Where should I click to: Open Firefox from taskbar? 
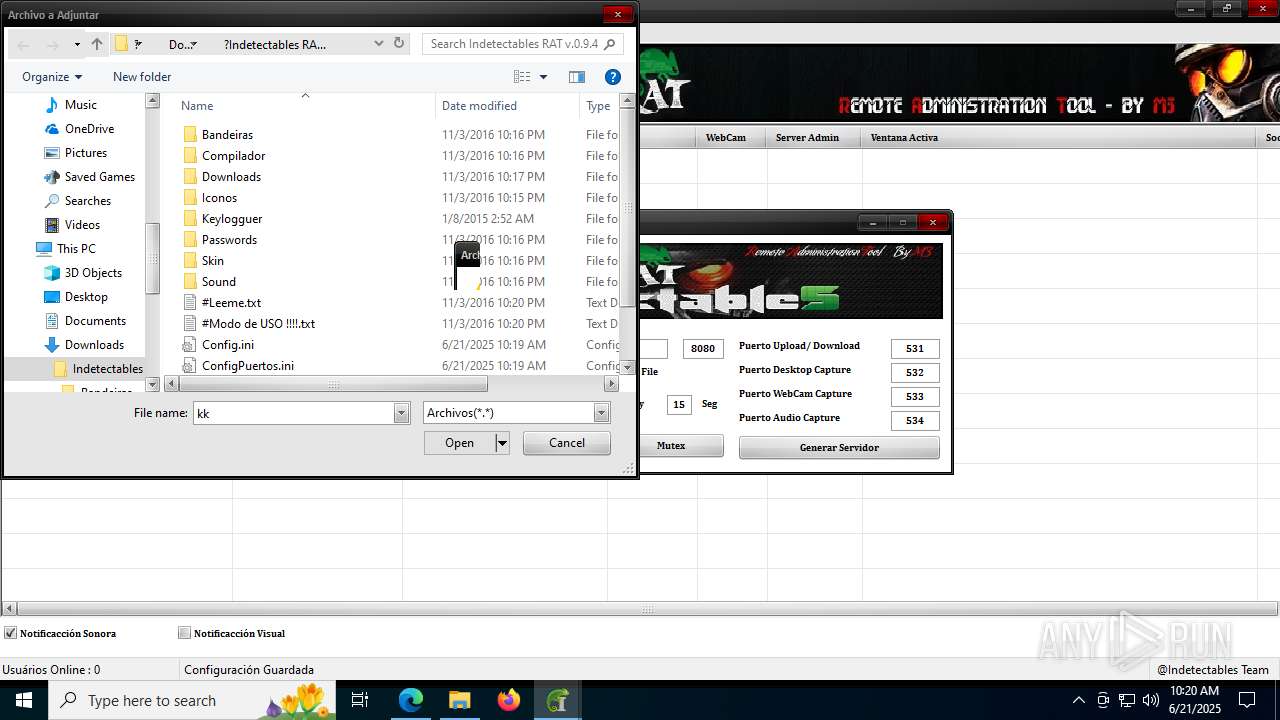509,700
